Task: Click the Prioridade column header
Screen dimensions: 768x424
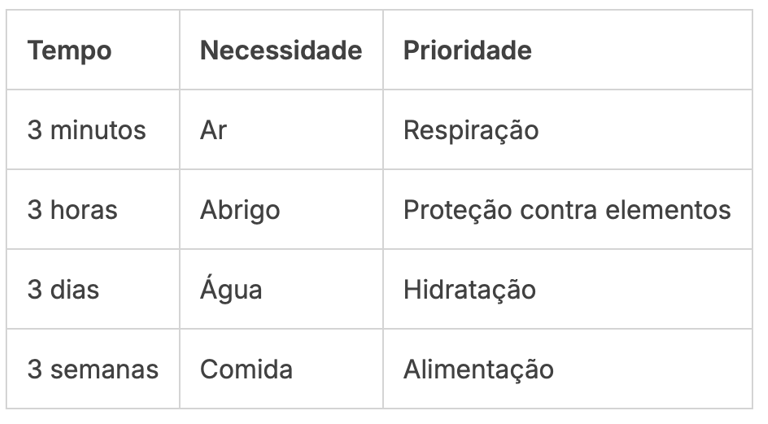Action: (x=467, y=50)
